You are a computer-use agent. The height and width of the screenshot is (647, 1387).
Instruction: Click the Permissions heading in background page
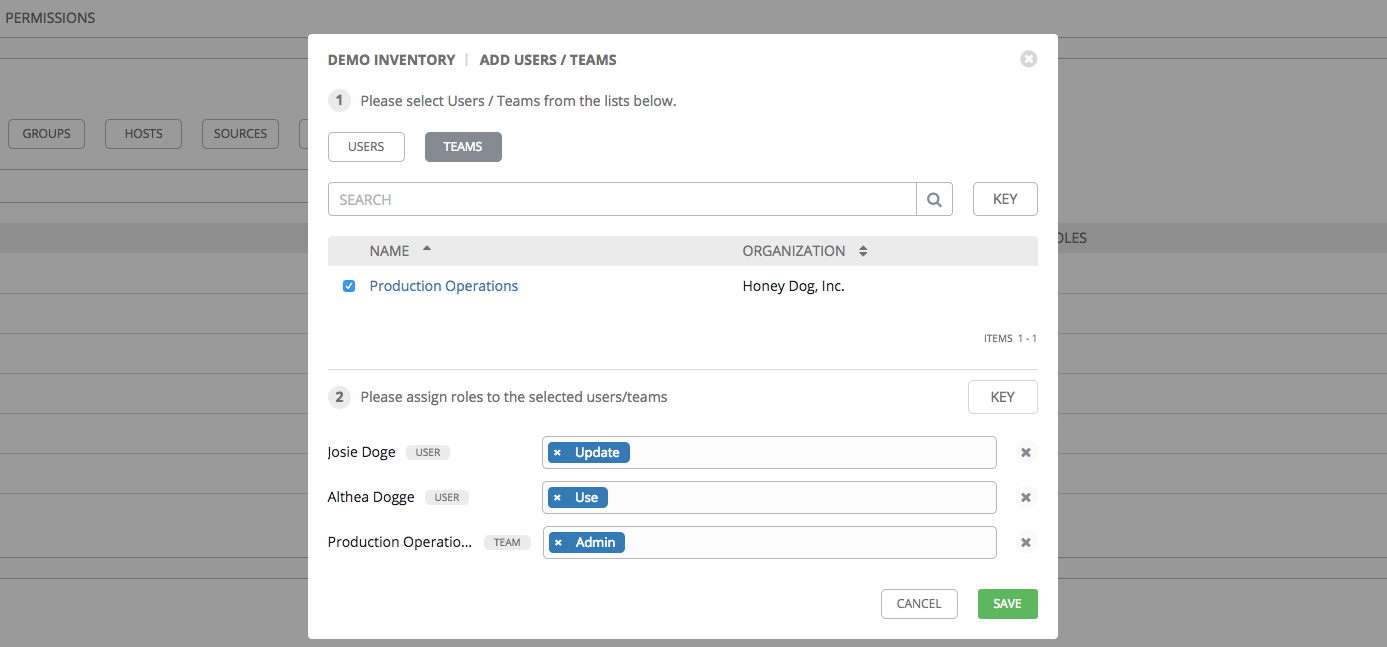(50, 18)
